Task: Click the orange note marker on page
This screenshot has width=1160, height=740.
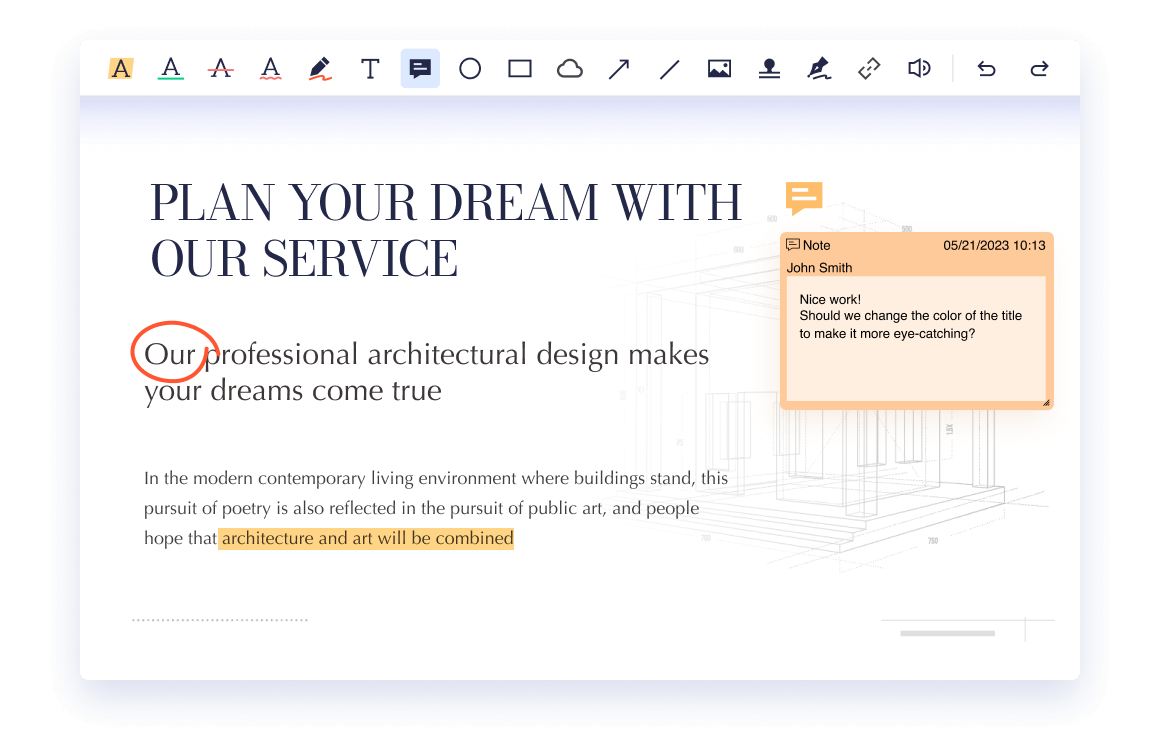Action: [x=803, y=198]
